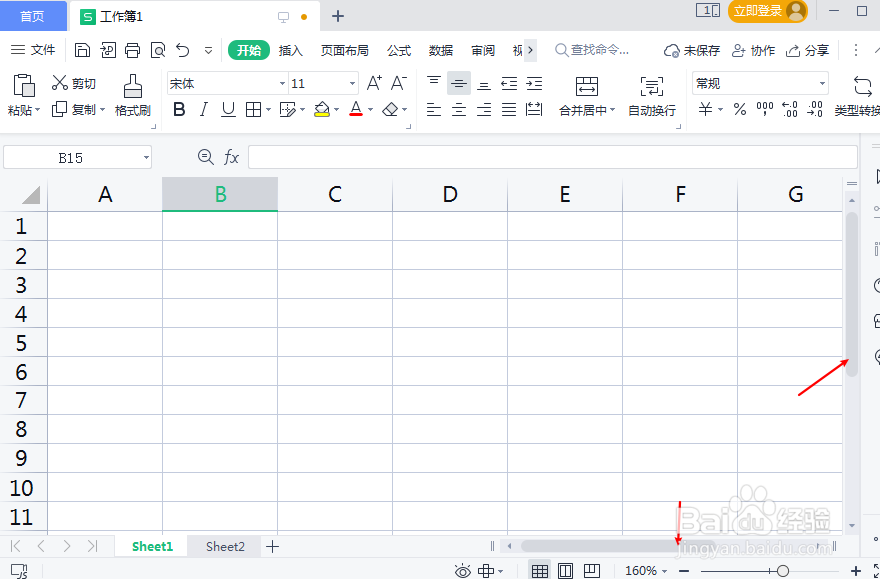Align text left horizontally
Screen dimensions: 880x579
click(x=434, y=109)
